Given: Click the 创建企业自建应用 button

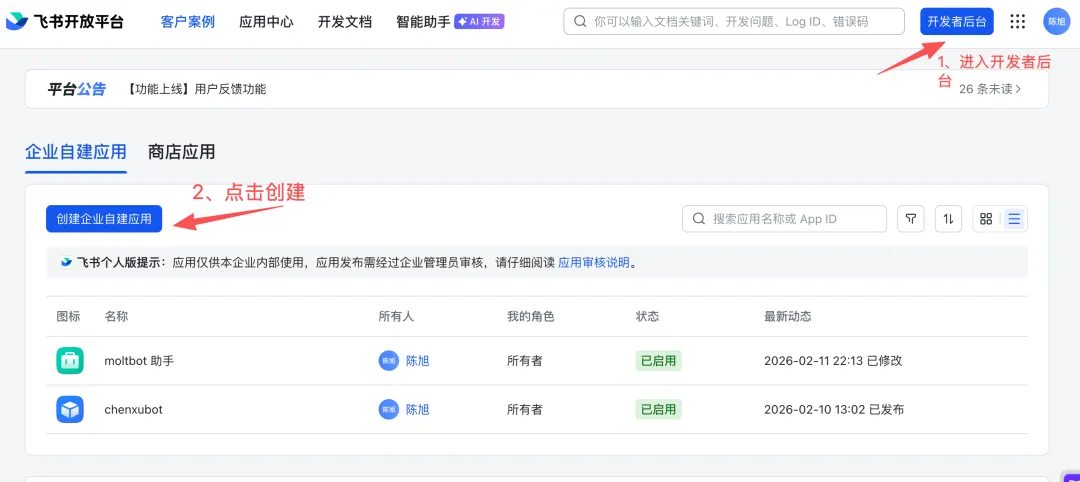Looking at the screenshot, I should click(x=104, y=219).
